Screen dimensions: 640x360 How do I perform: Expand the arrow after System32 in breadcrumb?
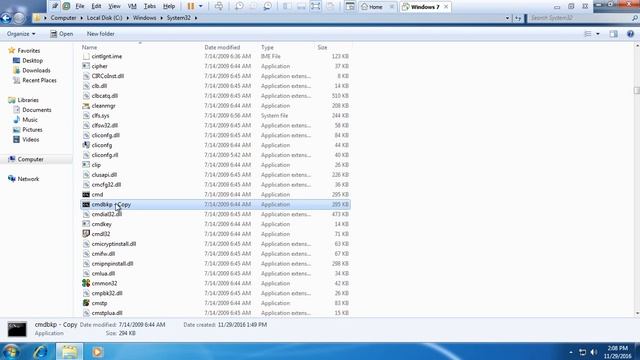coord(196,18)
